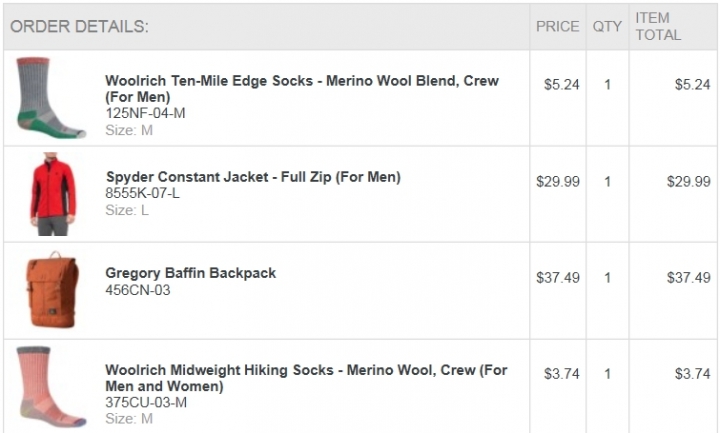Open the Gregory Baffin Backpack product link
This screenshot has width=720, height=433.
pyautogui.click(x=191, y=273)
